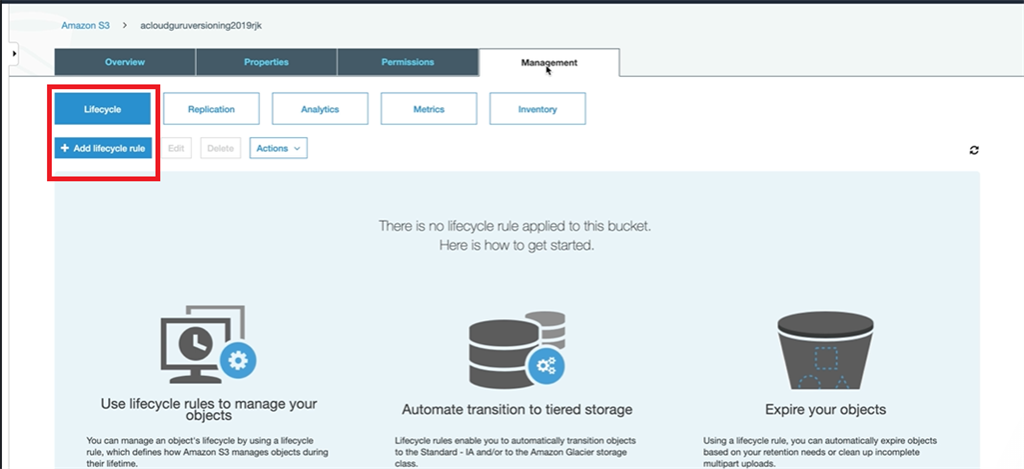Click 'Use lifecycle rules to manage your objects' heading

click(209, 409)
